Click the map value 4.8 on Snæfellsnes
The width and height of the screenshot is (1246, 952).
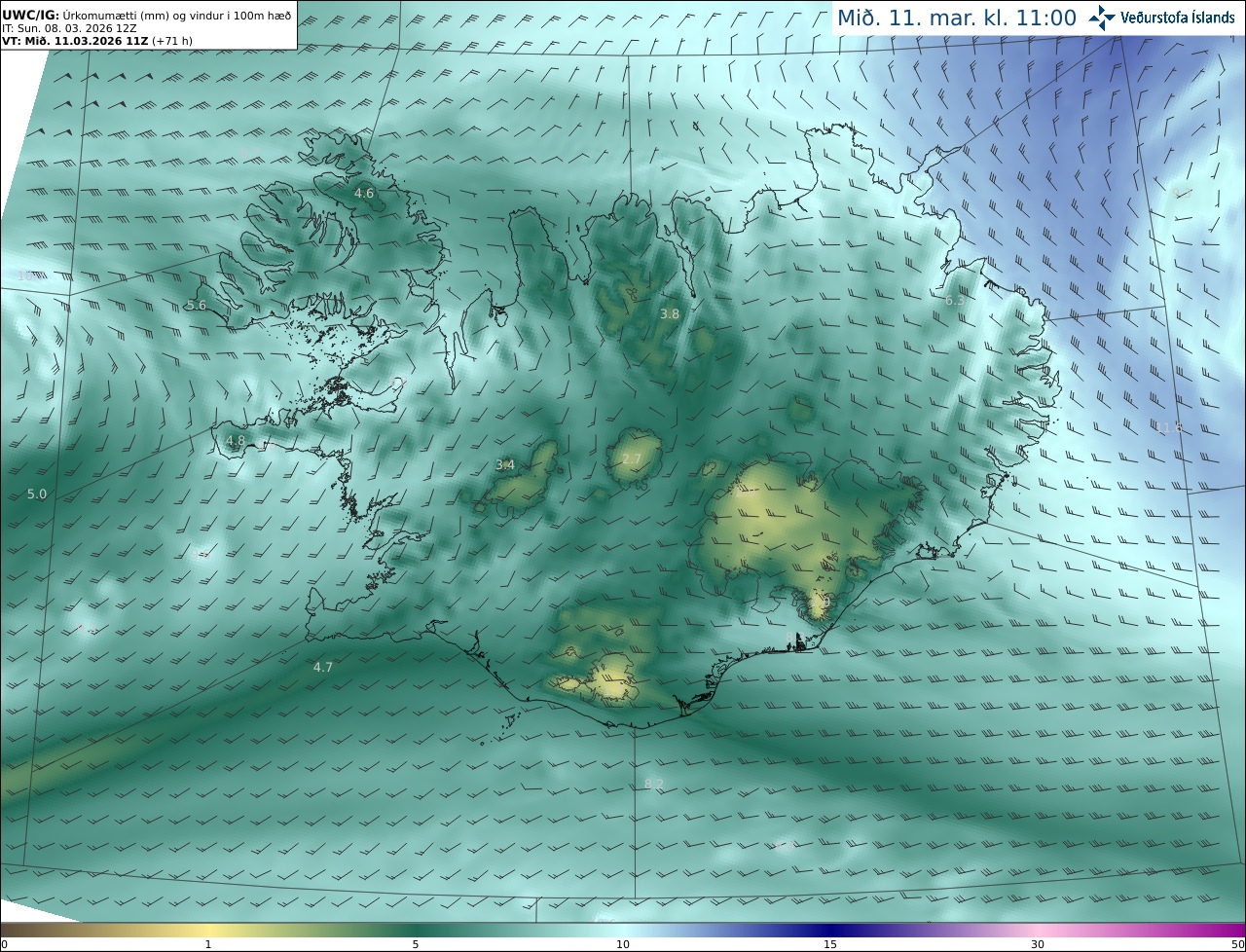pyautogui.click(x=236, y=441)
